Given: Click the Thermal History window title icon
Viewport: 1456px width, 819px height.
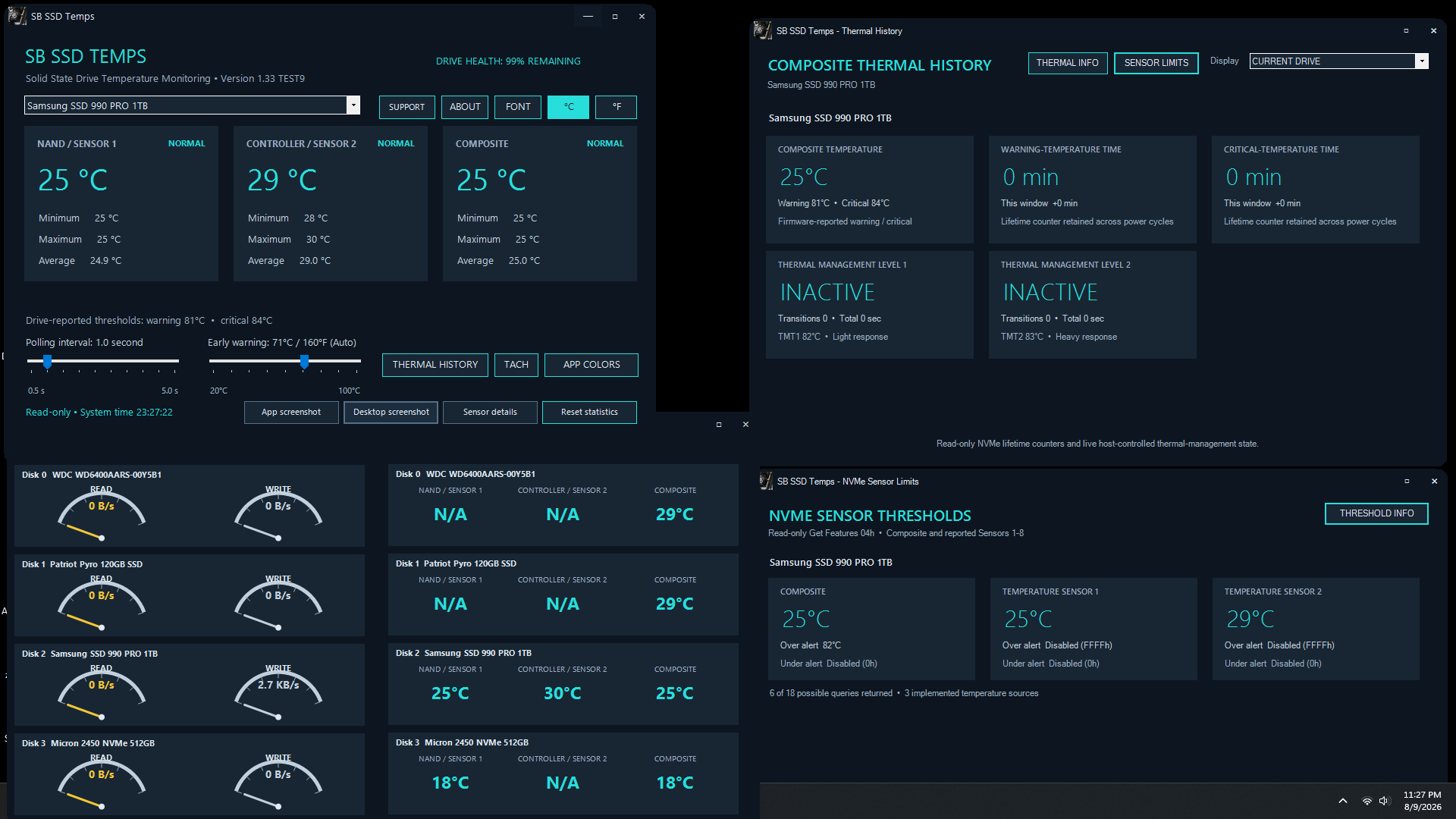Looking at the screenshot, I should [x=762, y=31].
